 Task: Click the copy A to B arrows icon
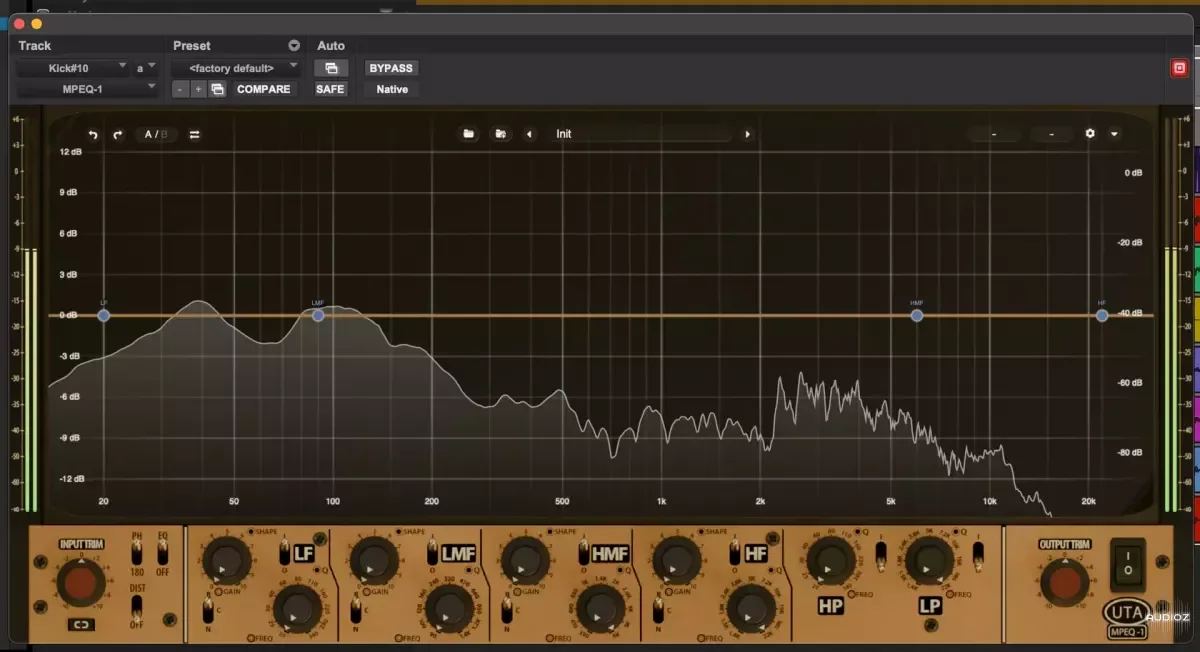pyautogui.click(x=194, y=134)
